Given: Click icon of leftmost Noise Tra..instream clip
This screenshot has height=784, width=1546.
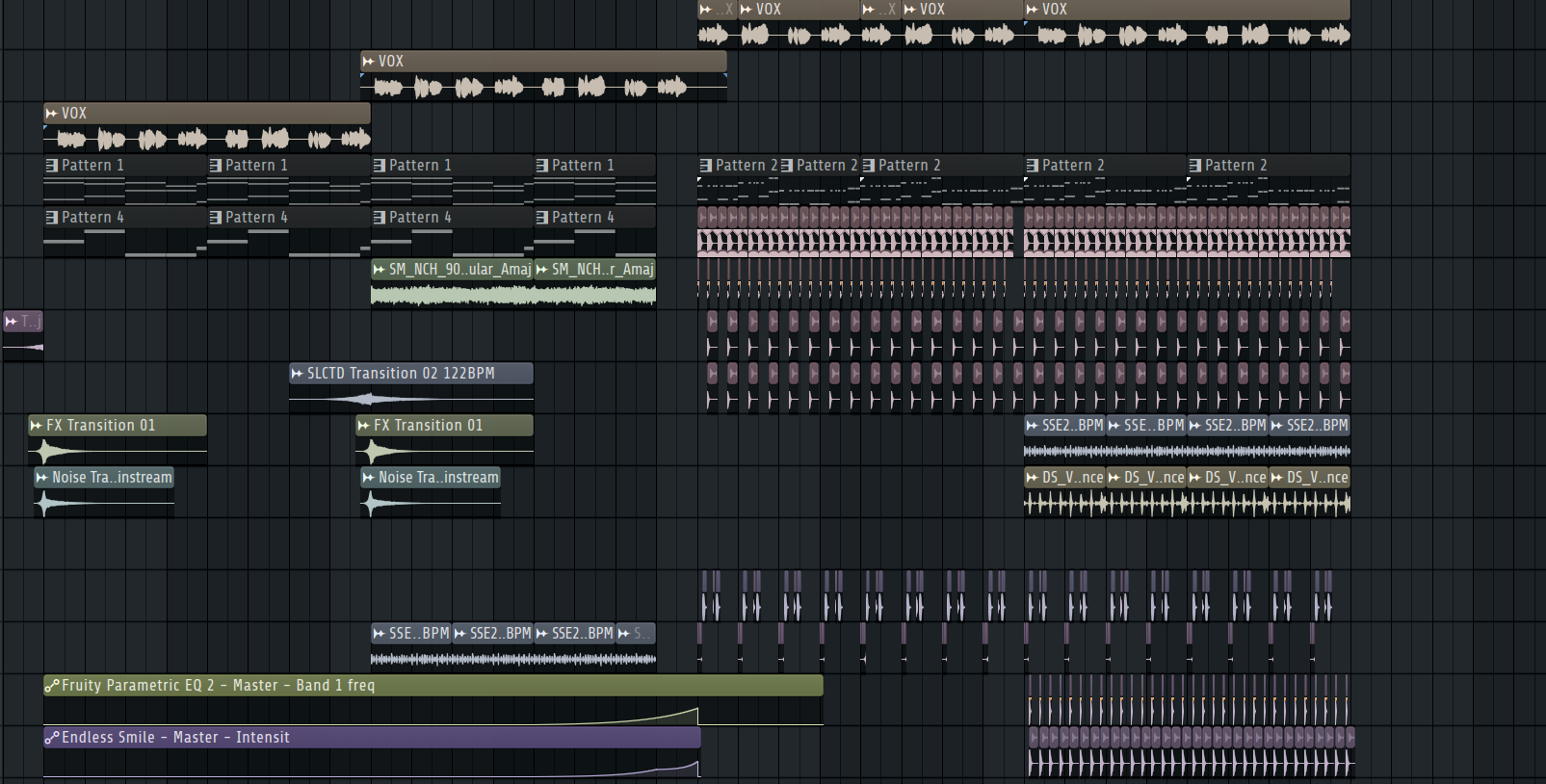Looking at the screenshot, I should [x=42, y=478].
